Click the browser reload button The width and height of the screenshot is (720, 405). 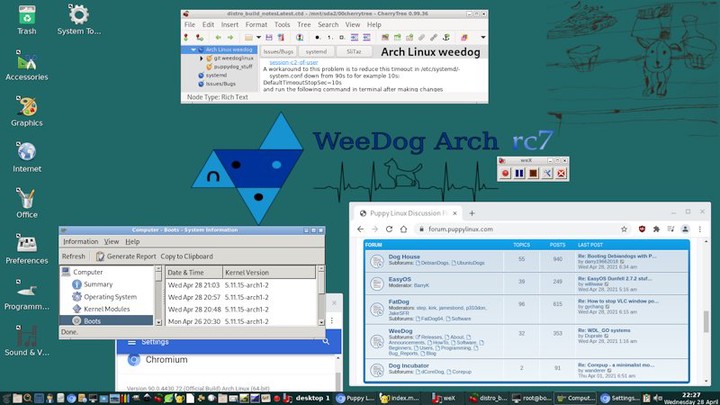click(x=389, y=229)
